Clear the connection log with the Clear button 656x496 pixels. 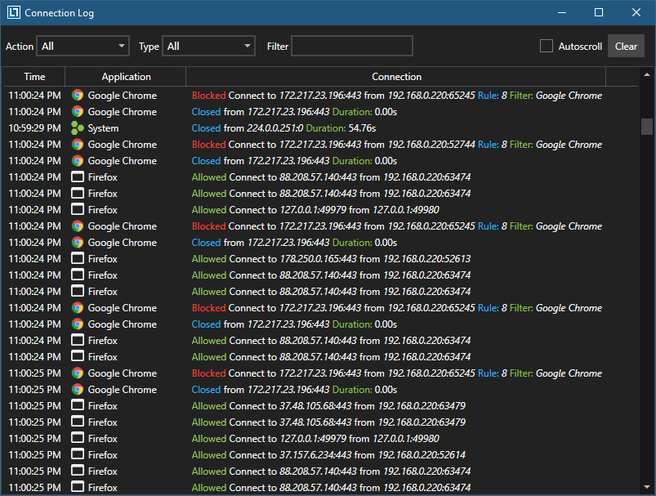[x=626, y=46]
